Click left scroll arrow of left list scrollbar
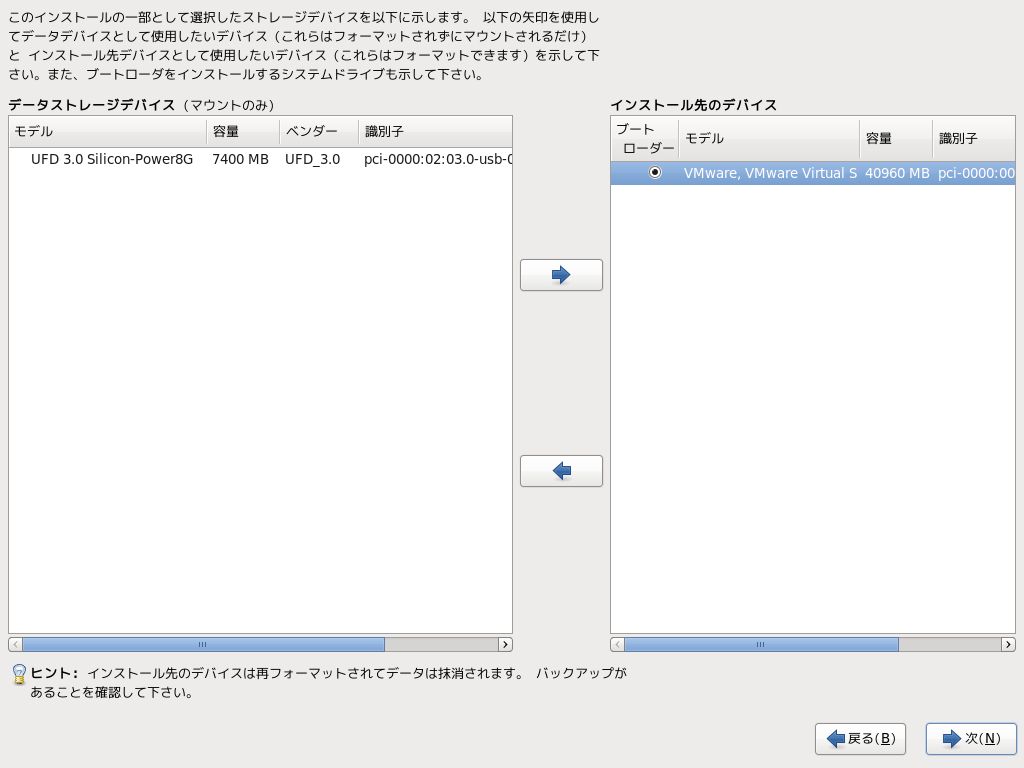The width and height of the screenshot is (1024, 768). coord(15,645)
